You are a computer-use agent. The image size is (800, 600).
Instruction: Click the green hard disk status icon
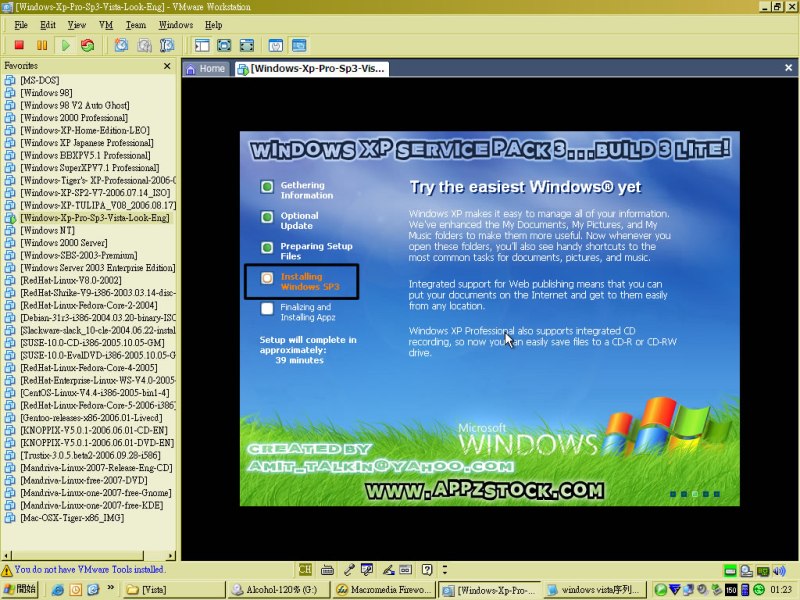pos(730,571)
